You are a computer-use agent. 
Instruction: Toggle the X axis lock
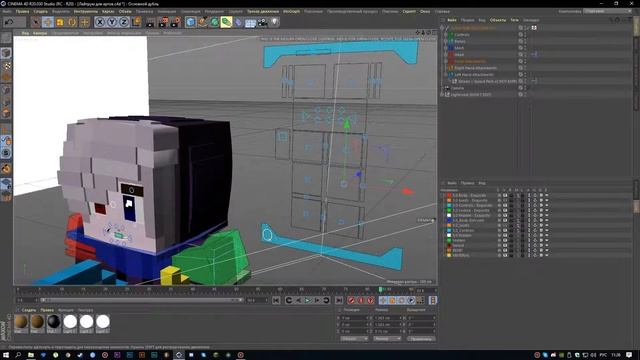click(x=100, y=22)
